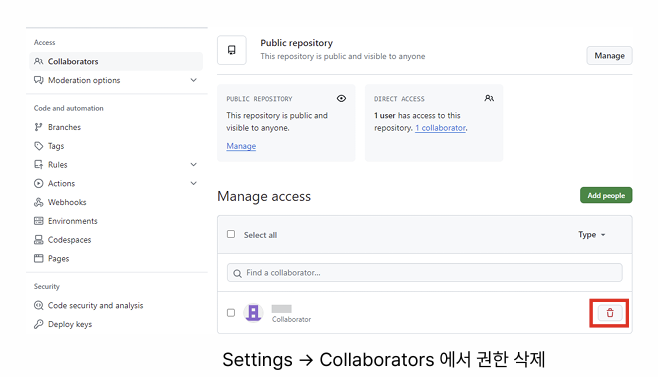Screen dimensions: 658x377
Task: Click the Actions play icon
Action: point(39,183)
